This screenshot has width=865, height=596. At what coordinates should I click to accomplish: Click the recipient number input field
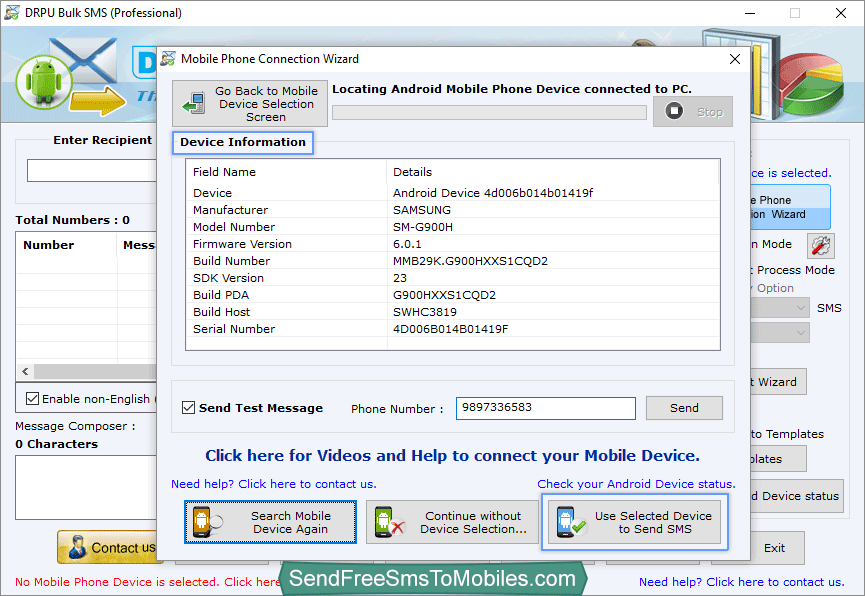(x=92, y=171)
